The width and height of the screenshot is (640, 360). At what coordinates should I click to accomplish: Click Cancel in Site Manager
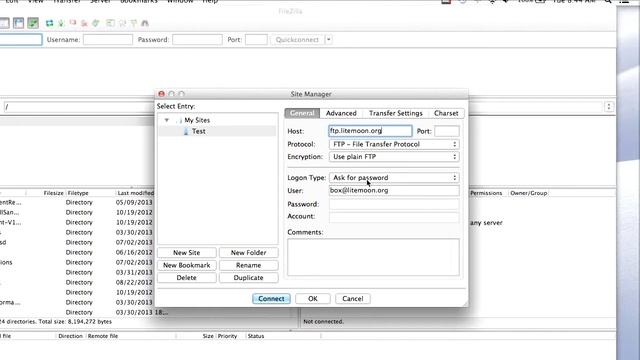[x=353, y=298]
